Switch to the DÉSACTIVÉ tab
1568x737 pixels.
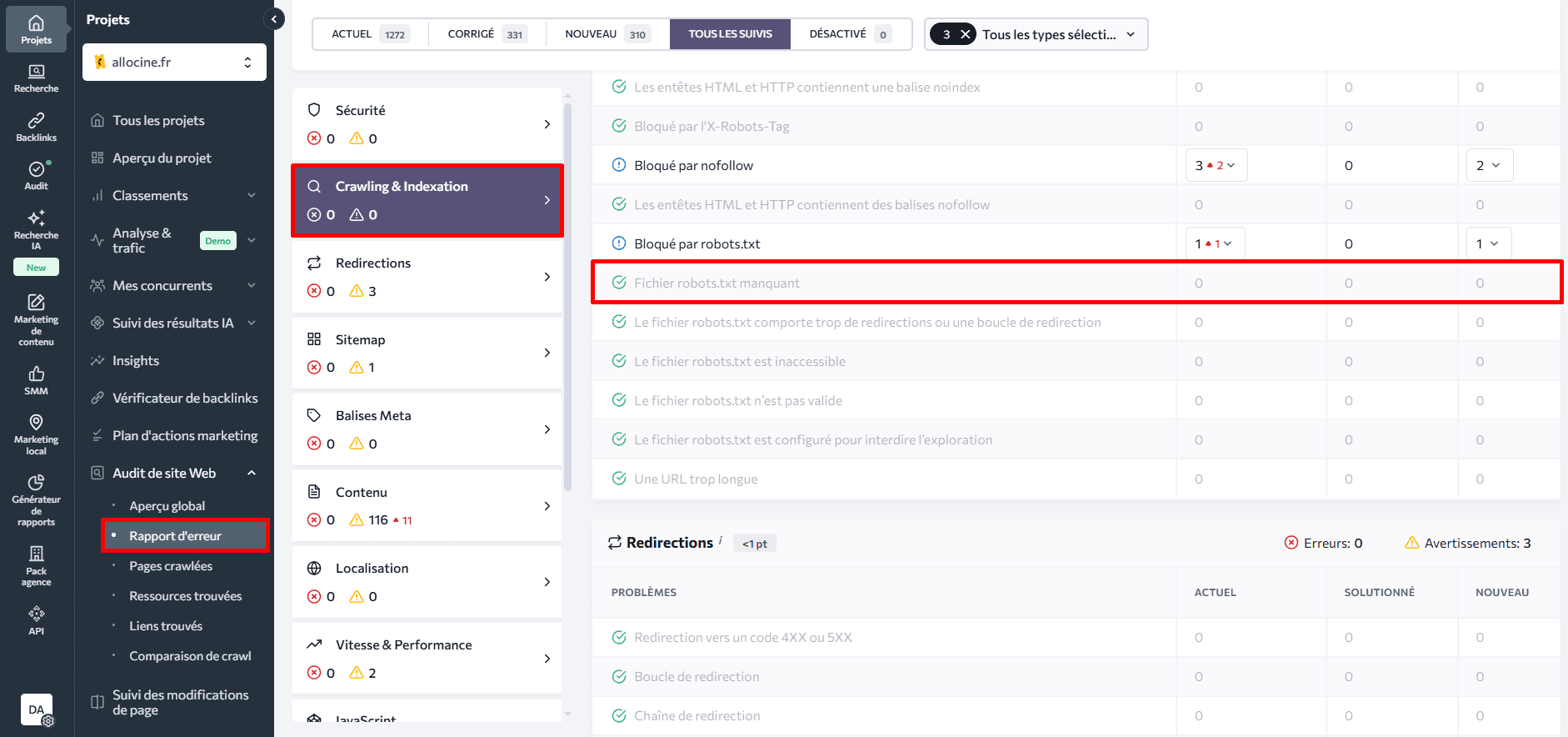tap(851, 34)
